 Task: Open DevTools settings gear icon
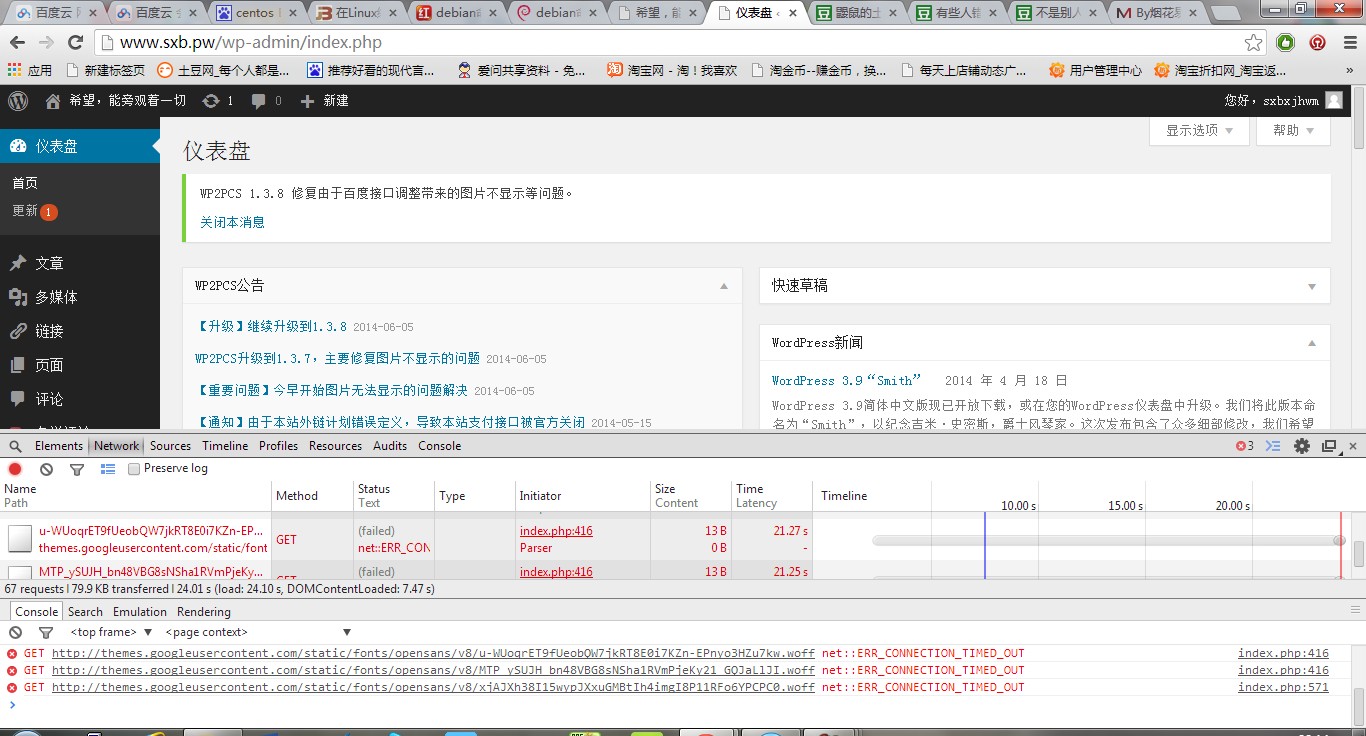click(x=1301, y=446)
